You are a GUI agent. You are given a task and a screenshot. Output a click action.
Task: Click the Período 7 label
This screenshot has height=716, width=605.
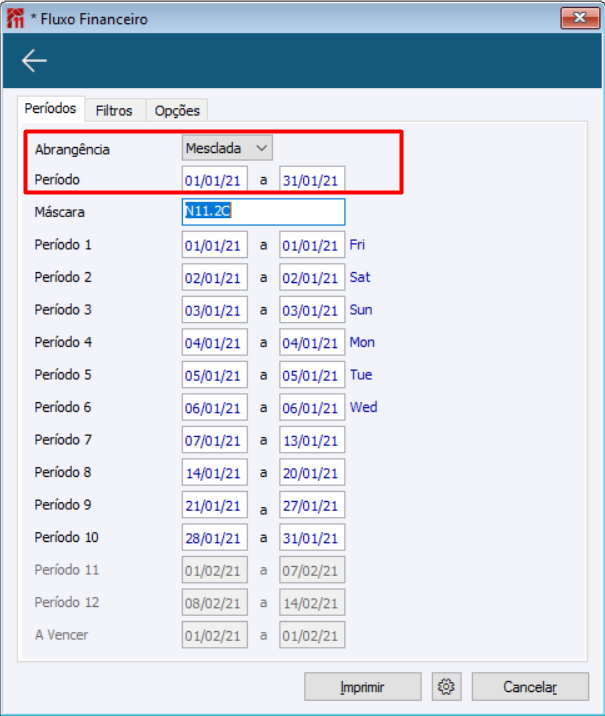[63, 440]
